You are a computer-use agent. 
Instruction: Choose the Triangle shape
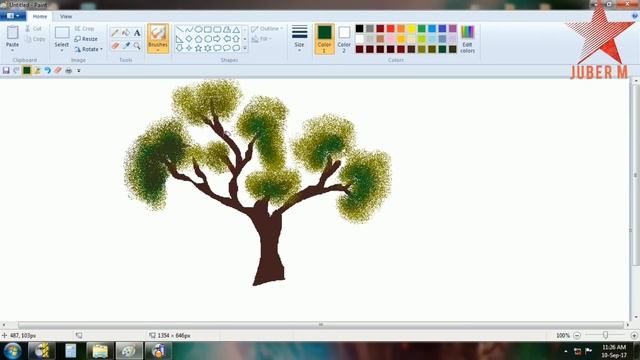point(236,30)
